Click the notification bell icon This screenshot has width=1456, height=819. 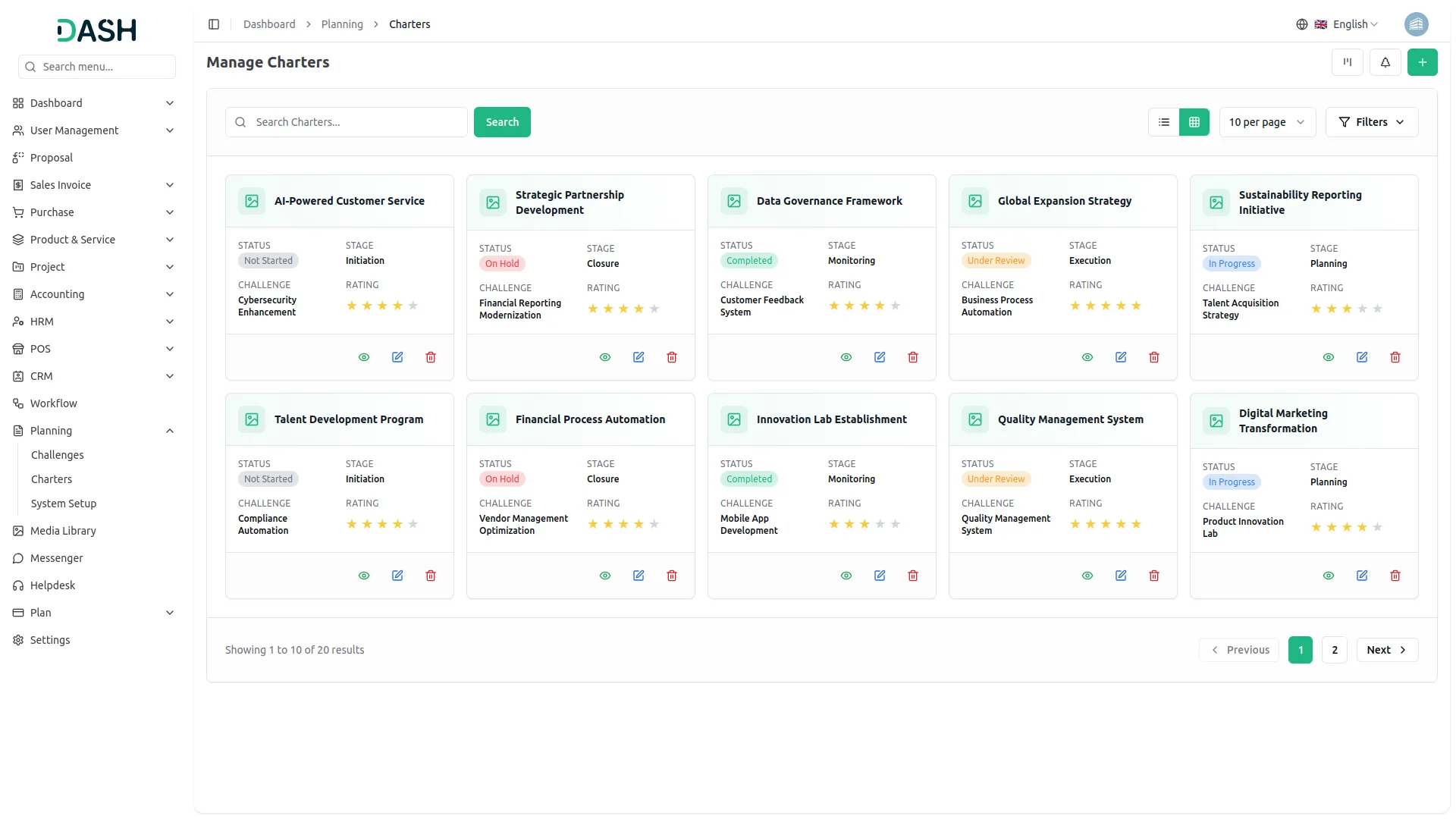[1385, 62]
